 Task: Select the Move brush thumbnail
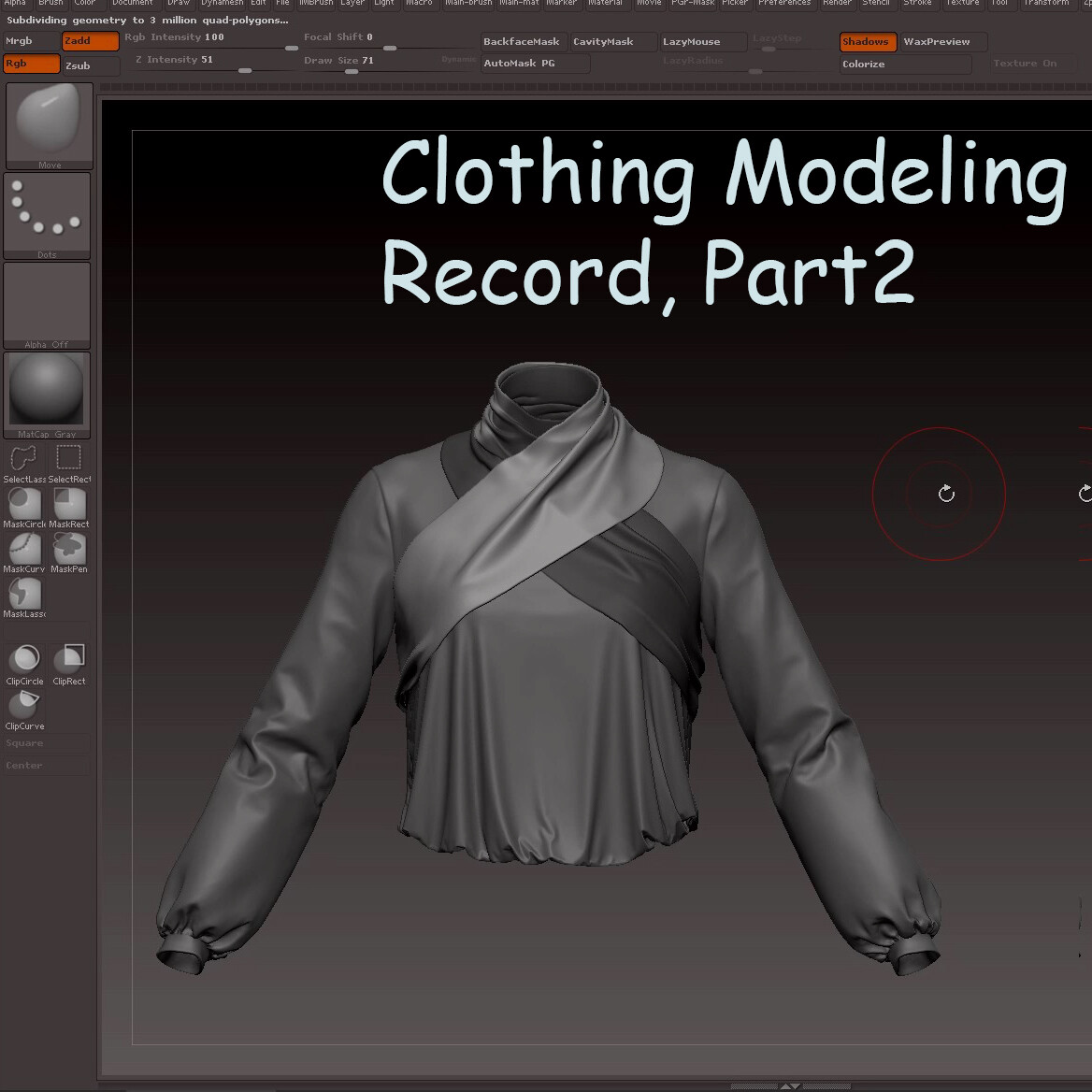point(48,122)
